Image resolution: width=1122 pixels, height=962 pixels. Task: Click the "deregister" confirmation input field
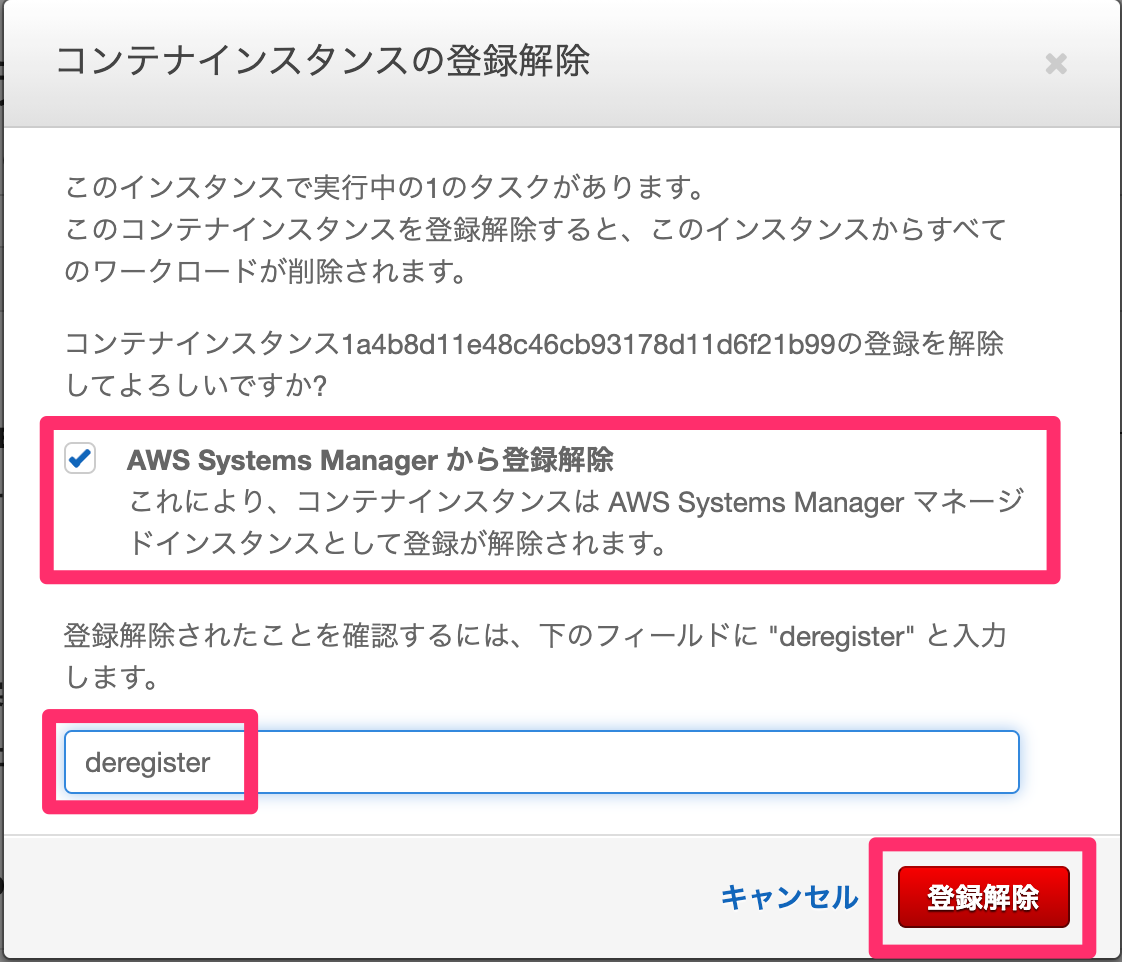pyautogui.click(x=540, y=763)
